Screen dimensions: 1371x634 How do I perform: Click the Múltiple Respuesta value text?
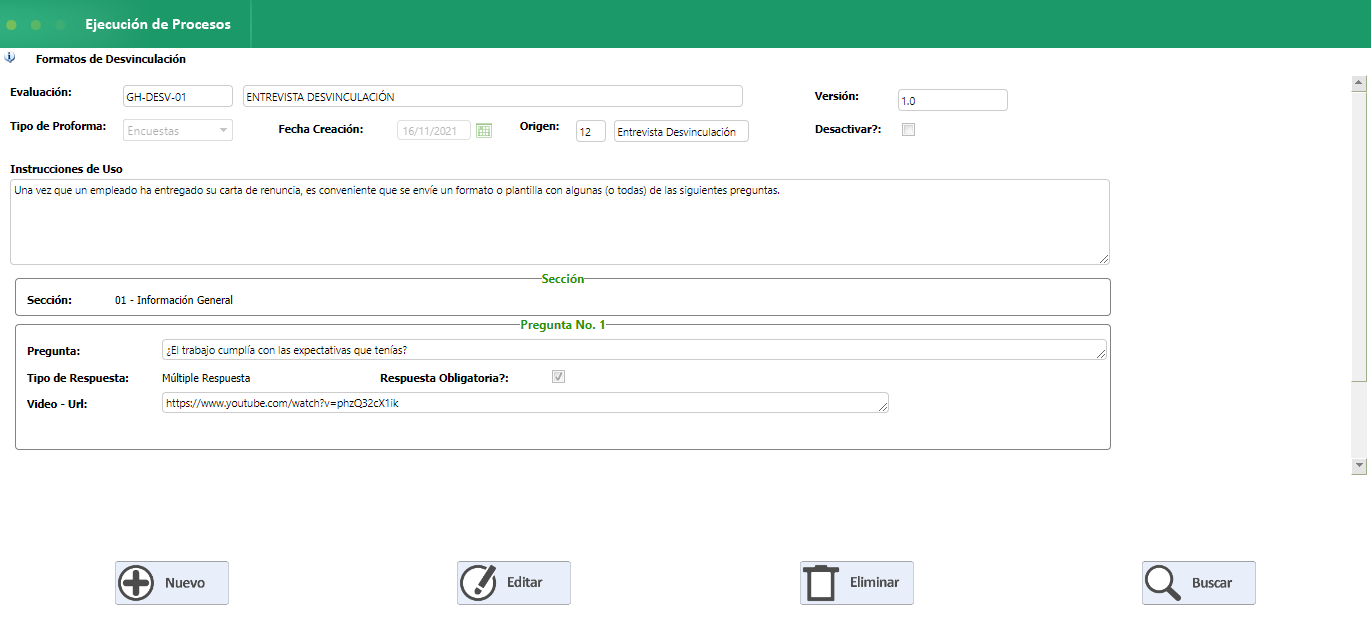pos(206,378)
